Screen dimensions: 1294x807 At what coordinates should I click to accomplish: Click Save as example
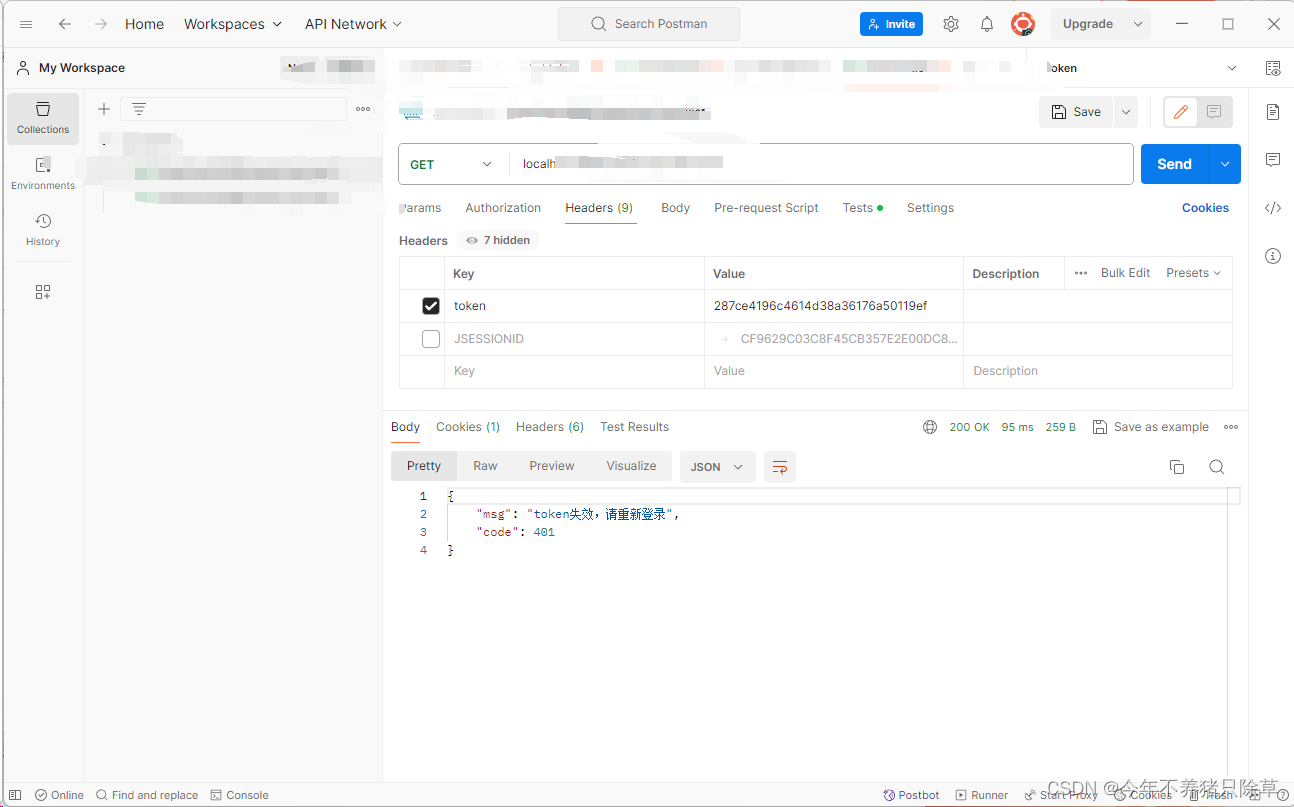tap(1151, 427)
